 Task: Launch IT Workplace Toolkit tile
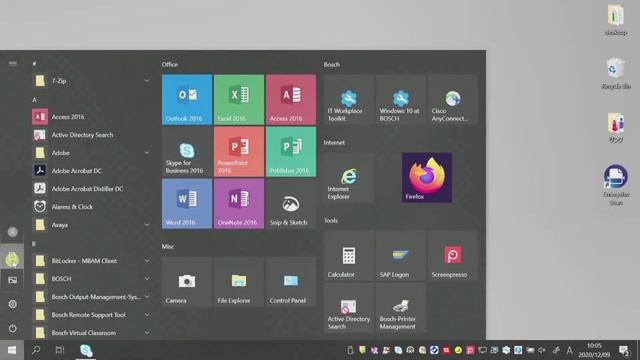(x=349, y=99)
